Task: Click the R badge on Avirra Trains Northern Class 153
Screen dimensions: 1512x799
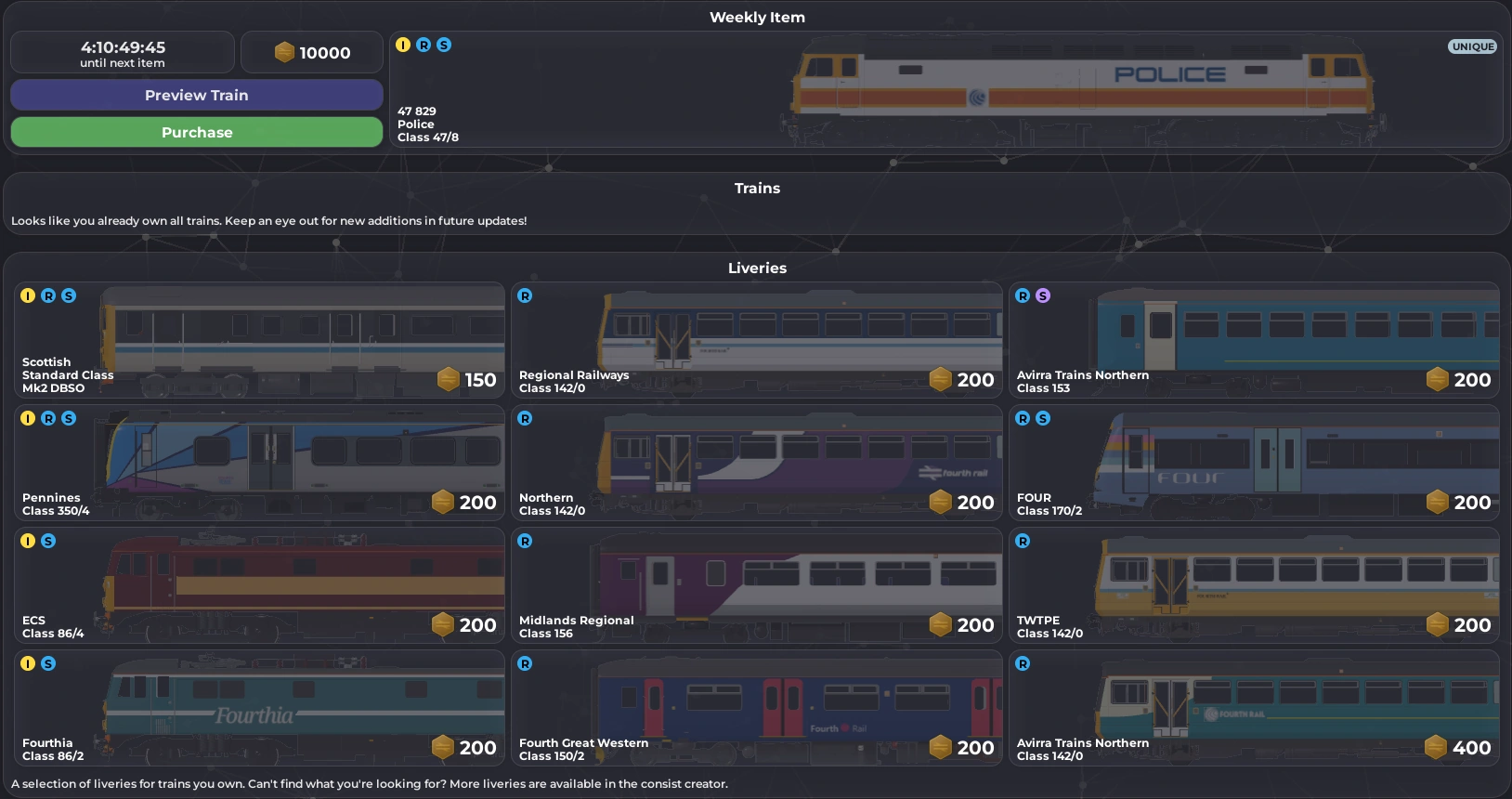Action: coord(1023,295)
